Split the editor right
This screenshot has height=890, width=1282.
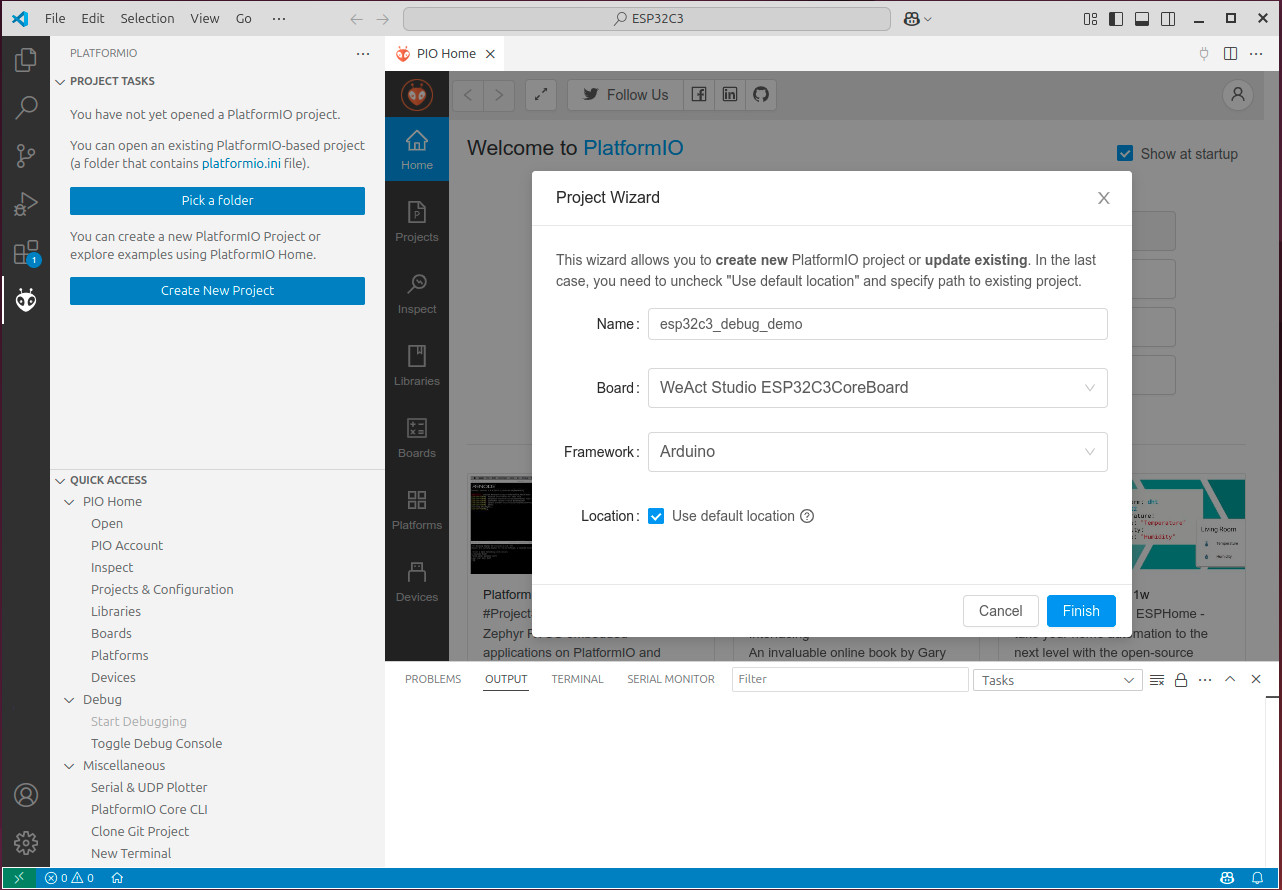(x=1230, y=54)
